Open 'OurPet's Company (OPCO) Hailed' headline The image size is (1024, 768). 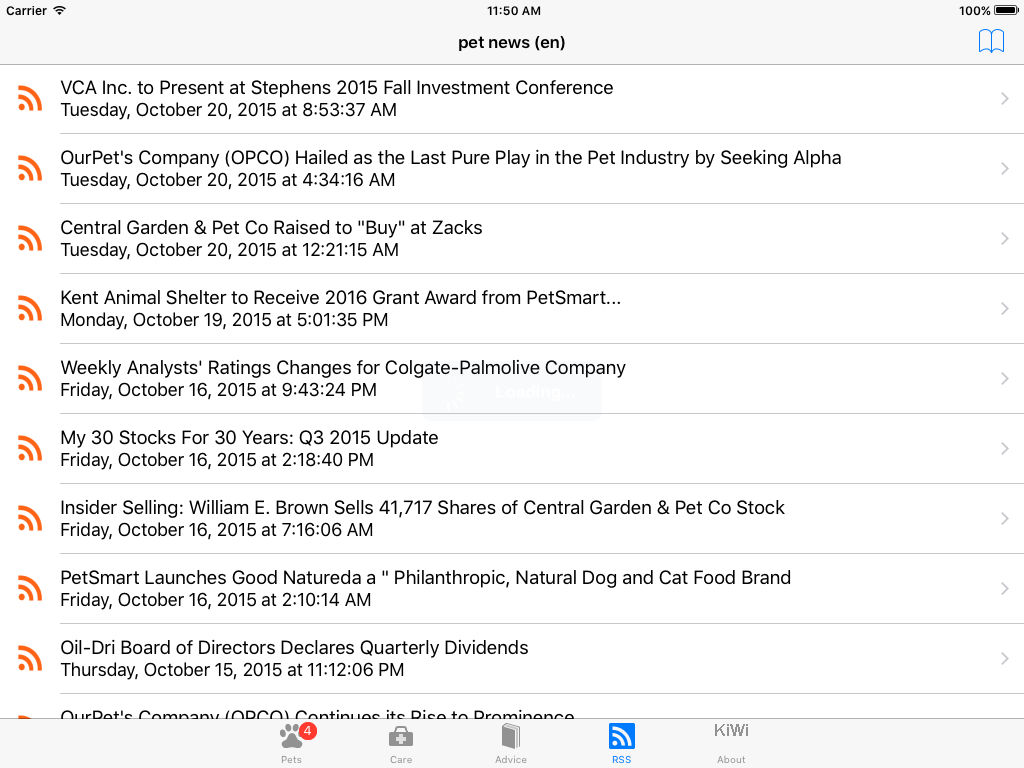[451, 157]
